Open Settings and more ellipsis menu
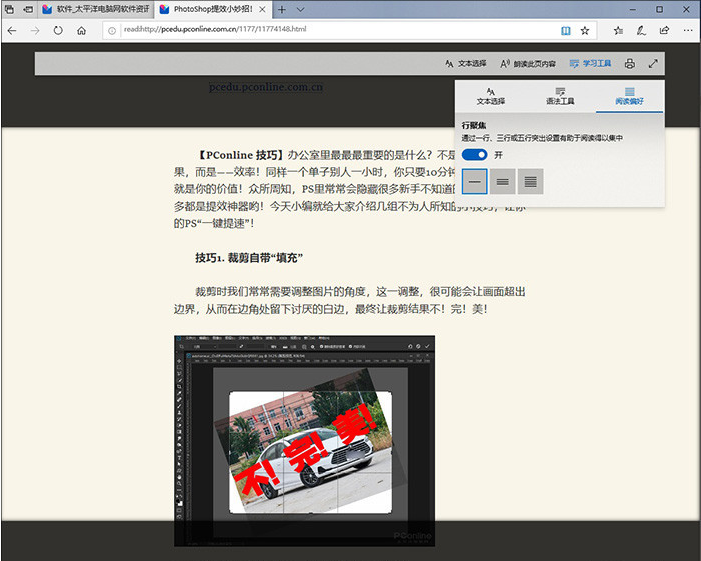701x561 pixels. coord(687,30)
